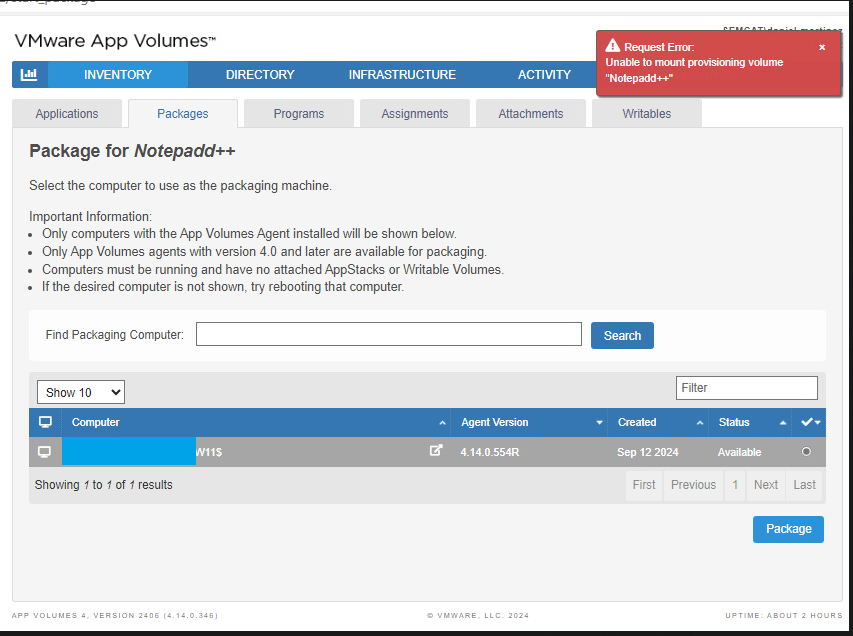
Task: Click the Search button
Action: [622, 336]
